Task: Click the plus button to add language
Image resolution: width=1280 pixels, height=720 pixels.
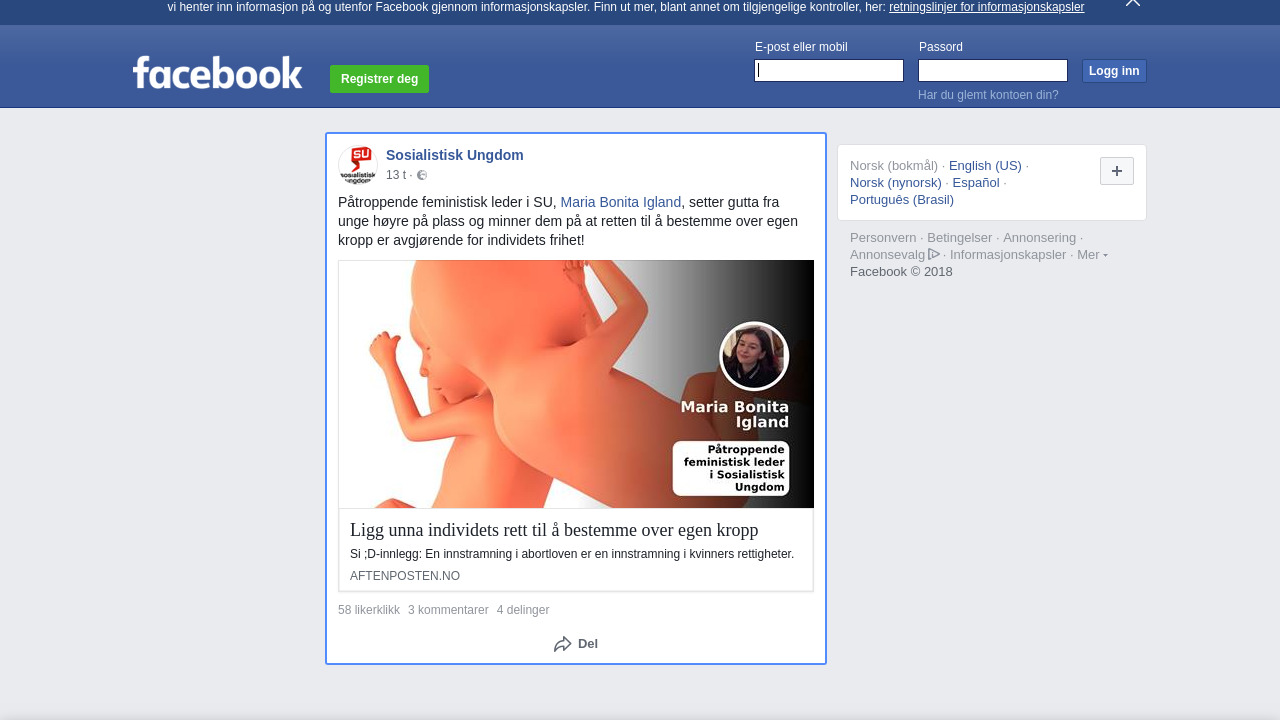Action: 1117,171
